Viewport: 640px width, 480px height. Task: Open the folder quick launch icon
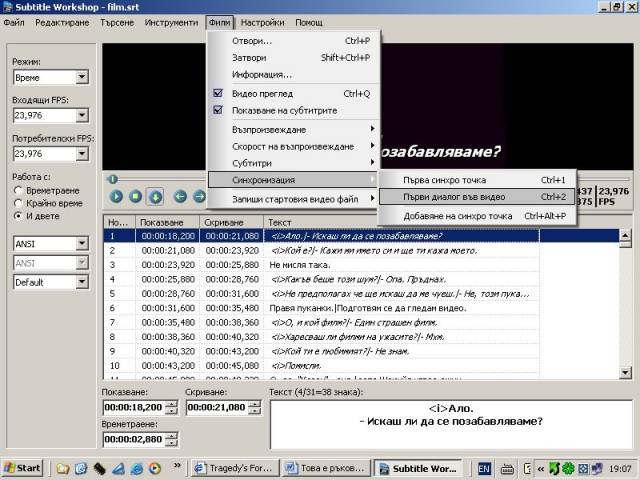click(x=63, y=468)
